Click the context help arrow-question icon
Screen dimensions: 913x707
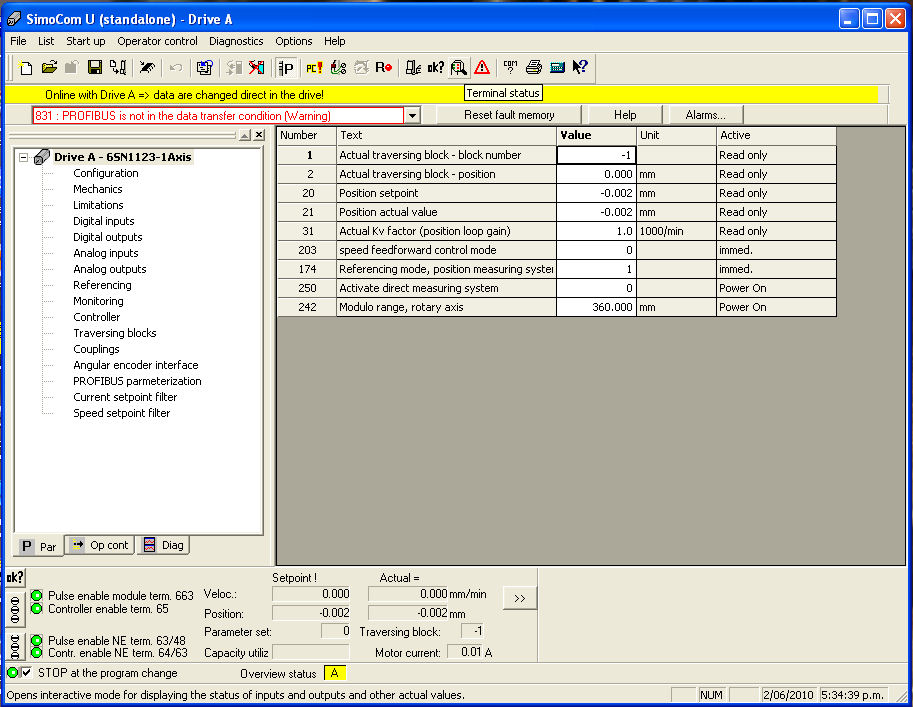coord(580,68)
